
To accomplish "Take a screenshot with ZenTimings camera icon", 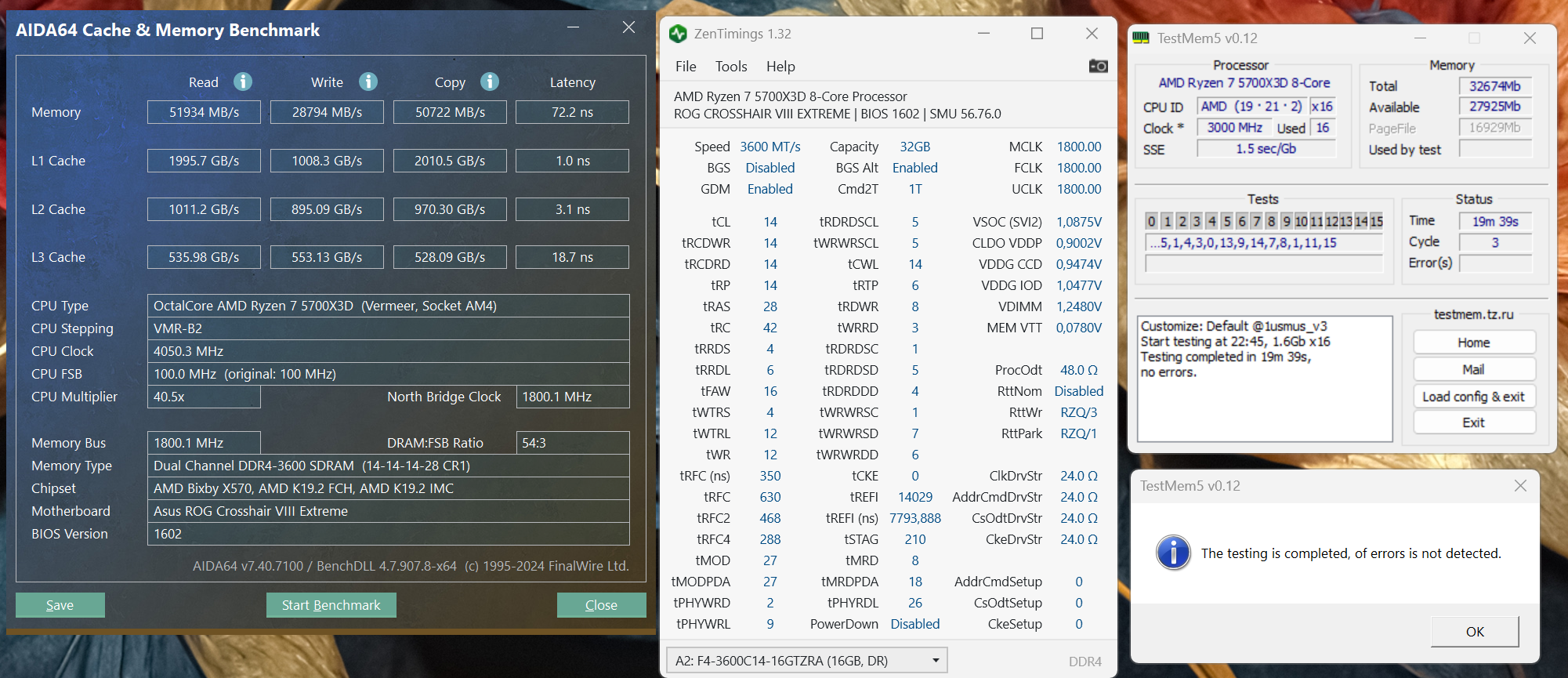I will pos(1099,66).
